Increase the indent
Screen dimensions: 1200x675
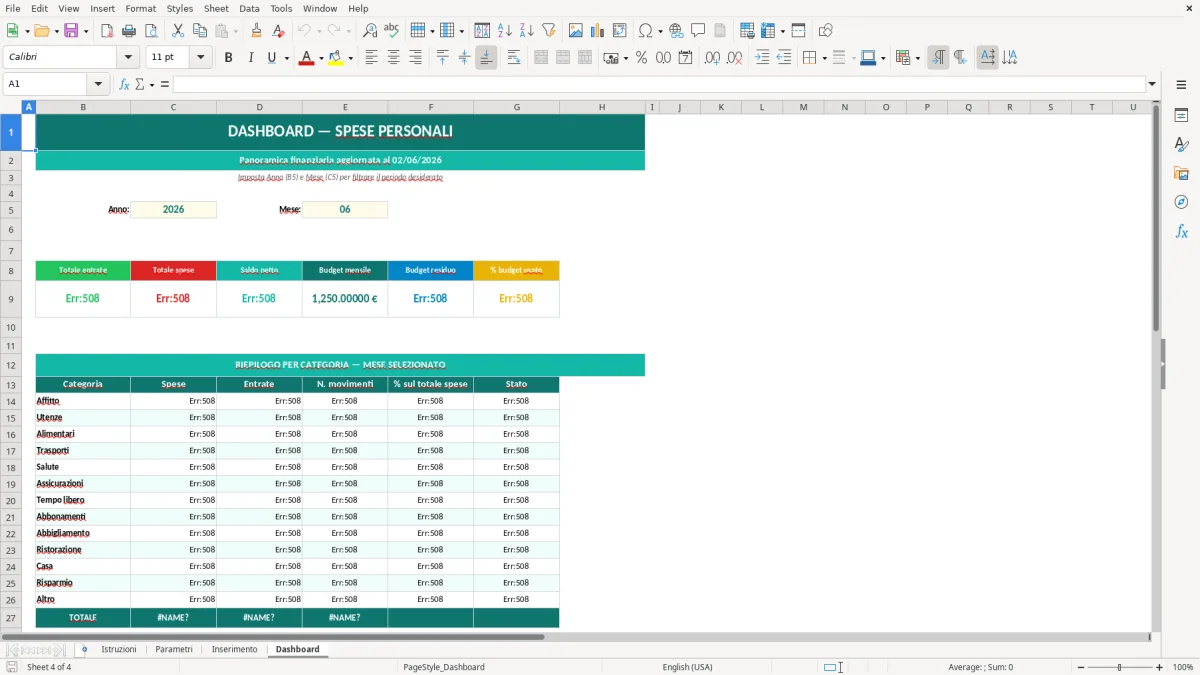[x=762, y=58]
